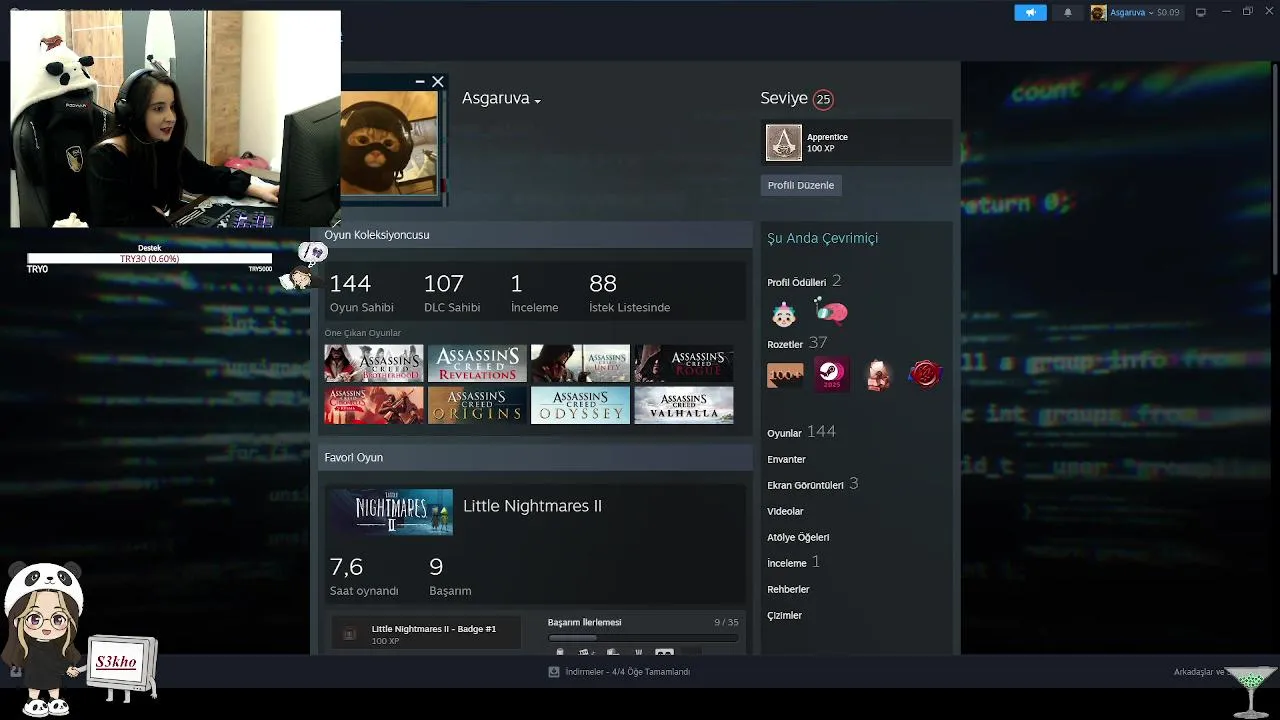Open the level 25 badge circle
1280x720 pixels.
[823, 99]
